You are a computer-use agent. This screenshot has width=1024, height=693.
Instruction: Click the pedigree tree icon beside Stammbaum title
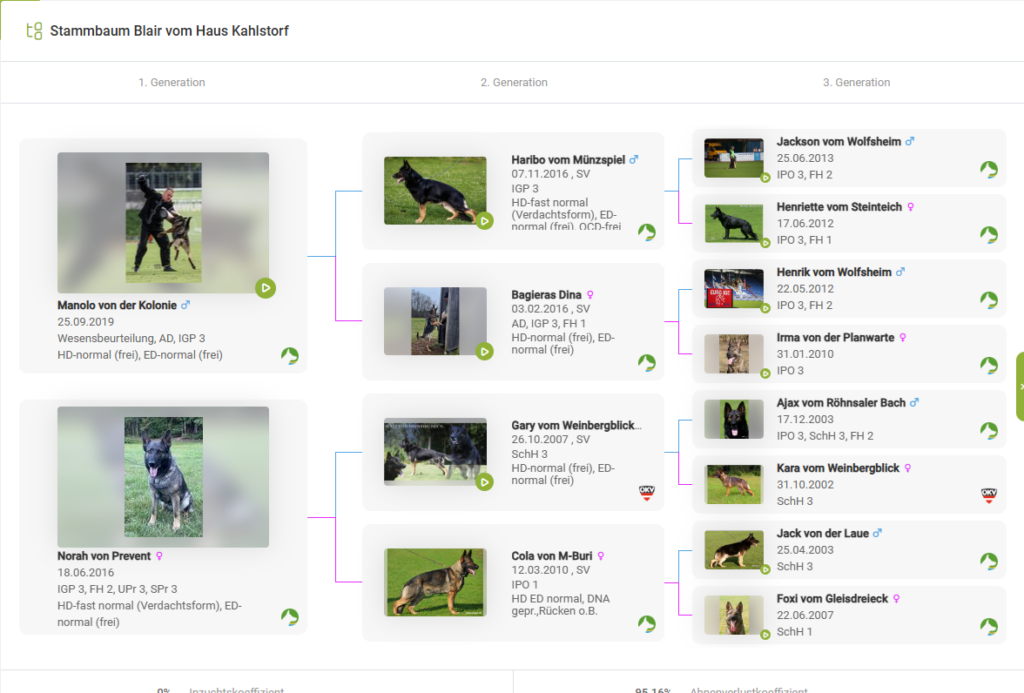click(x=34, y=31)
